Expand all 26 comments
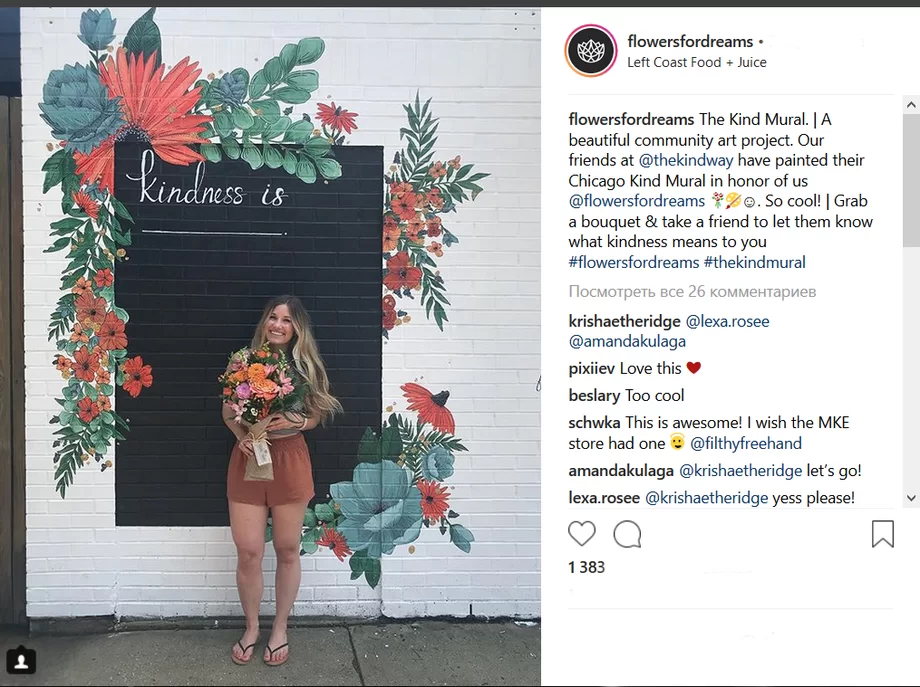 (692, 292)
